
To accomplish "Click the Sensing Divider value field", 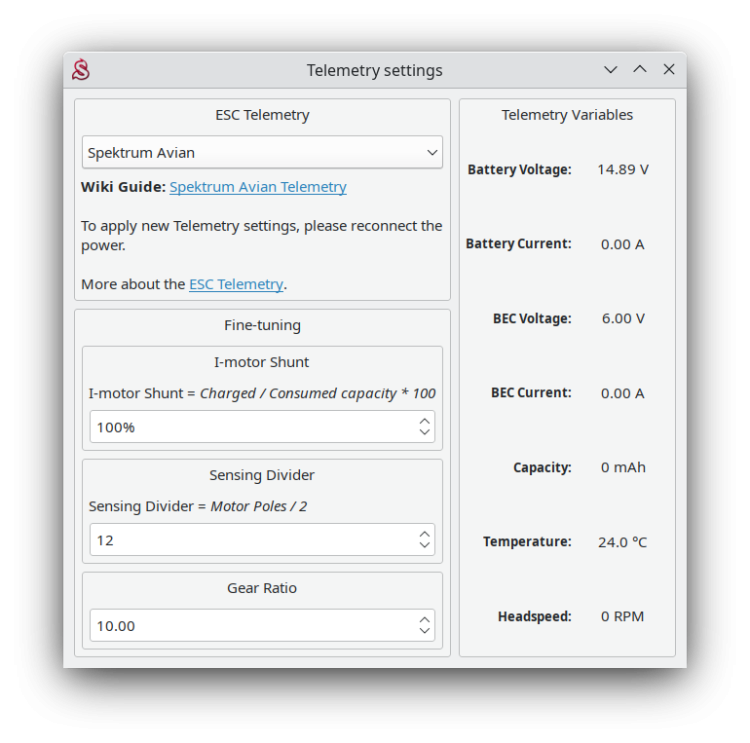I will (250, 540).
